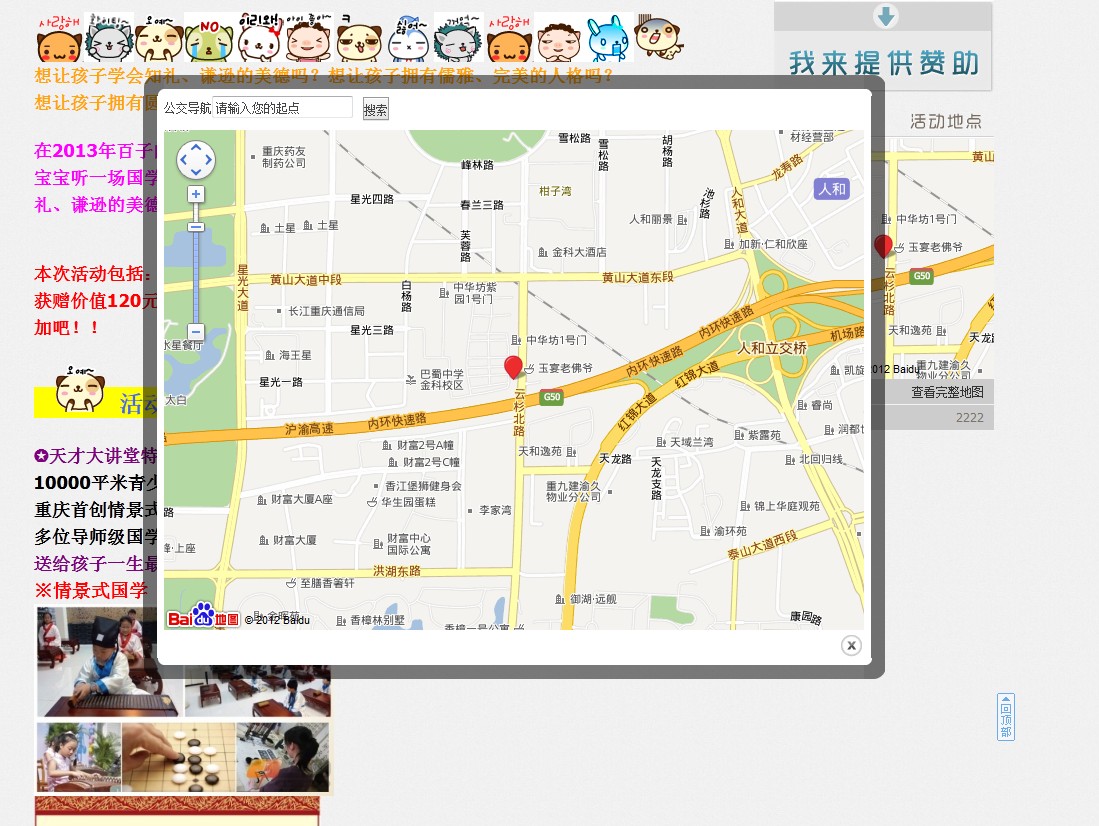Viewport: 1099px width, 826px height.
Task: Pan the popup map upward with the up arrow
Action: click(x=196, y=147)
